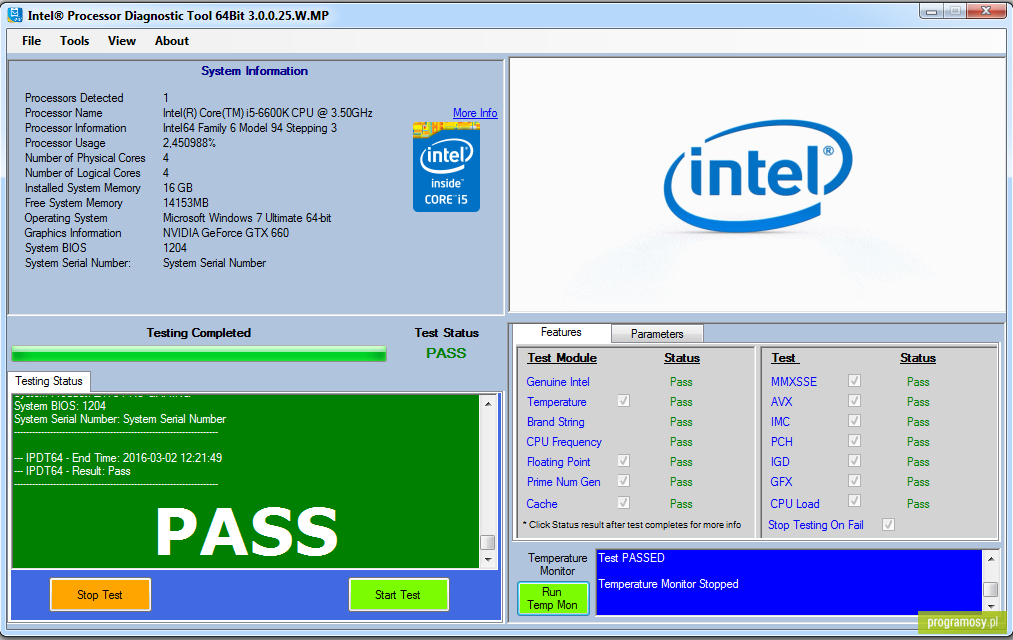Click the CPU Frequency test module link
The height and width of the screenshot is (640, 1013).
[x=564, y=442]
